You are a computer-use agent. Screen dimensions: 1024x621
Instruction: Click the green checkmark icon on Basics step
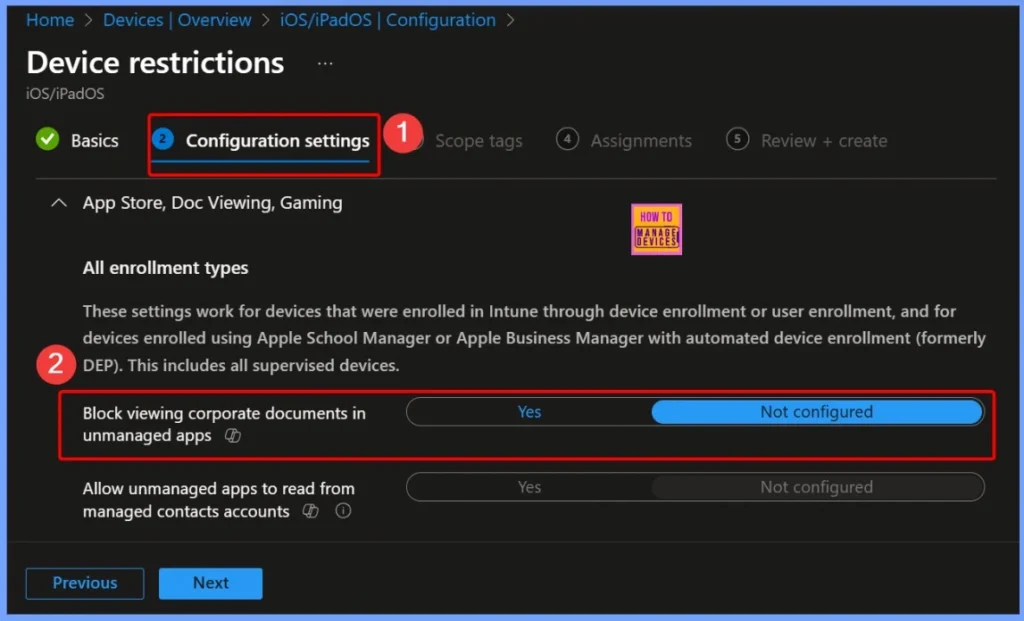tap(46, 140)
